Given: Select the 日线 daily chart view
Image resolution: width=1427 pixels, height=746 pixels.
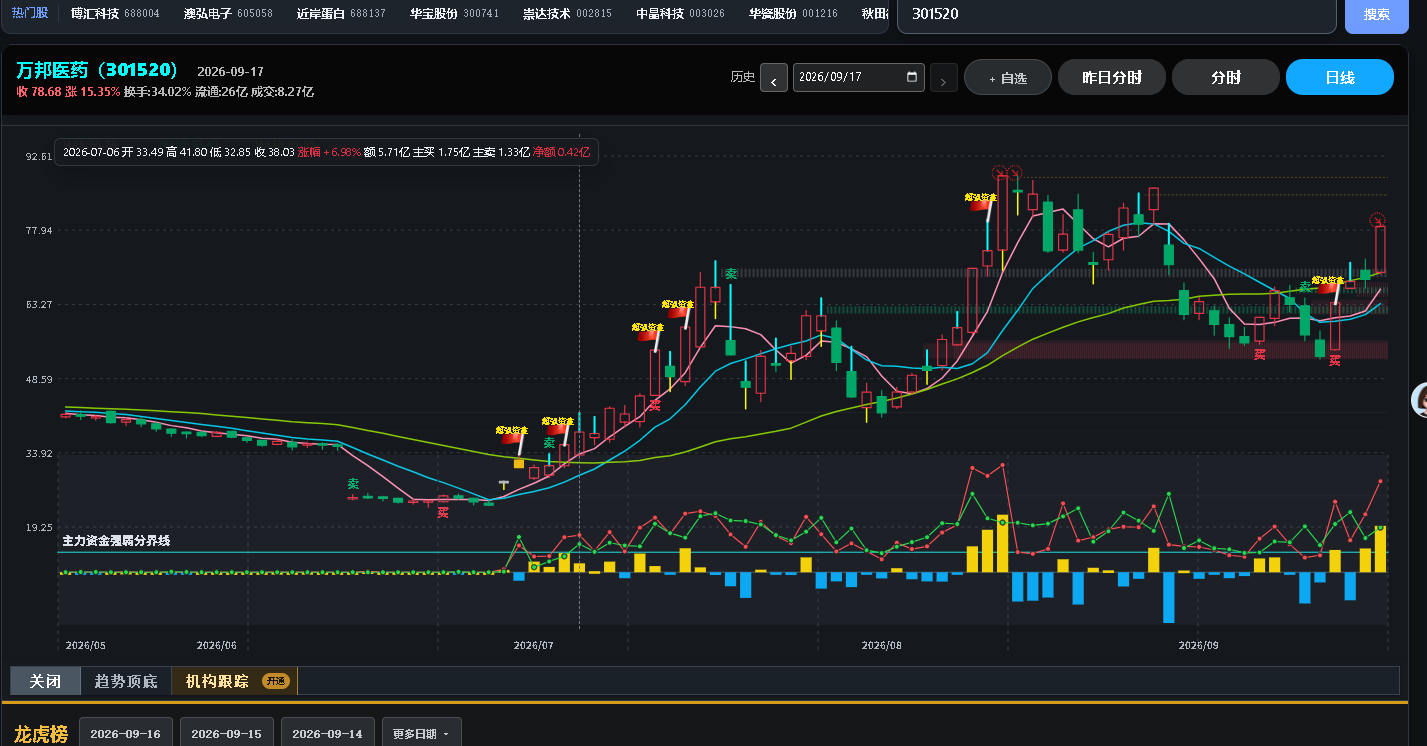Looking at the screenshot, I should tap(1340, 77).
